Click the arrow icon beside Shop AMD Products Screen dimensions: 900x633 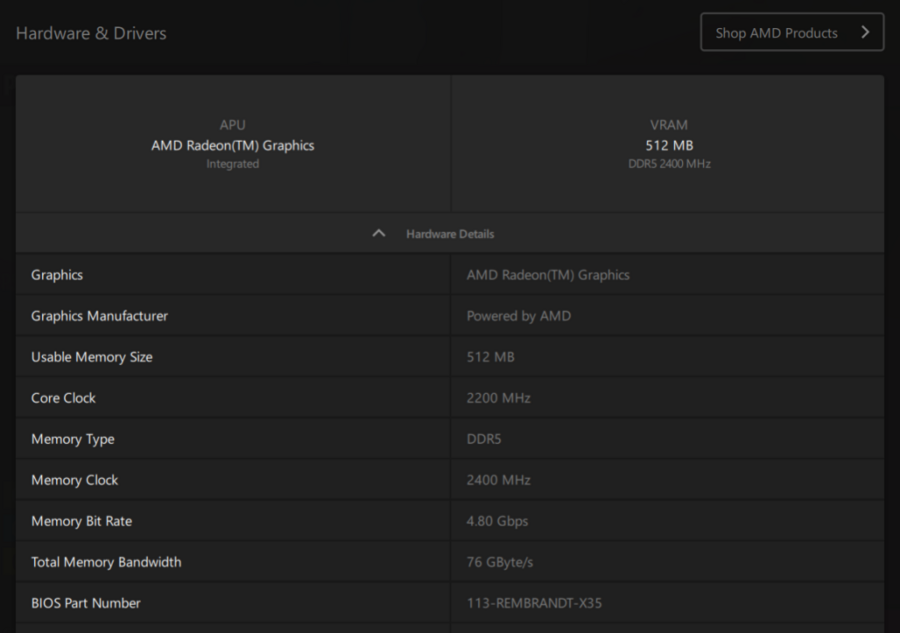click(865, 33)
